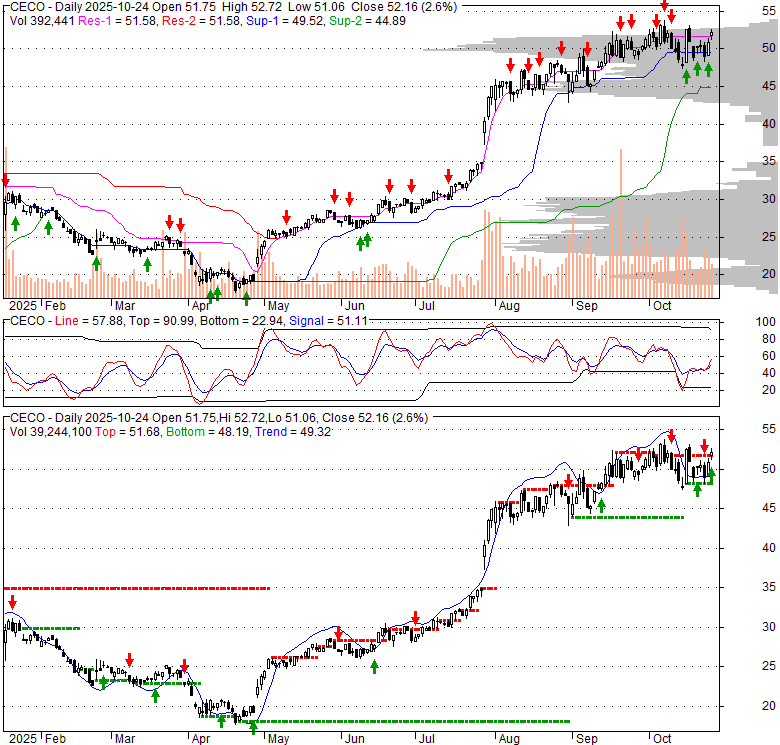Click the 35 price label on top chart
Viewport: 780px width, 745px height.
tap(769, 161)
